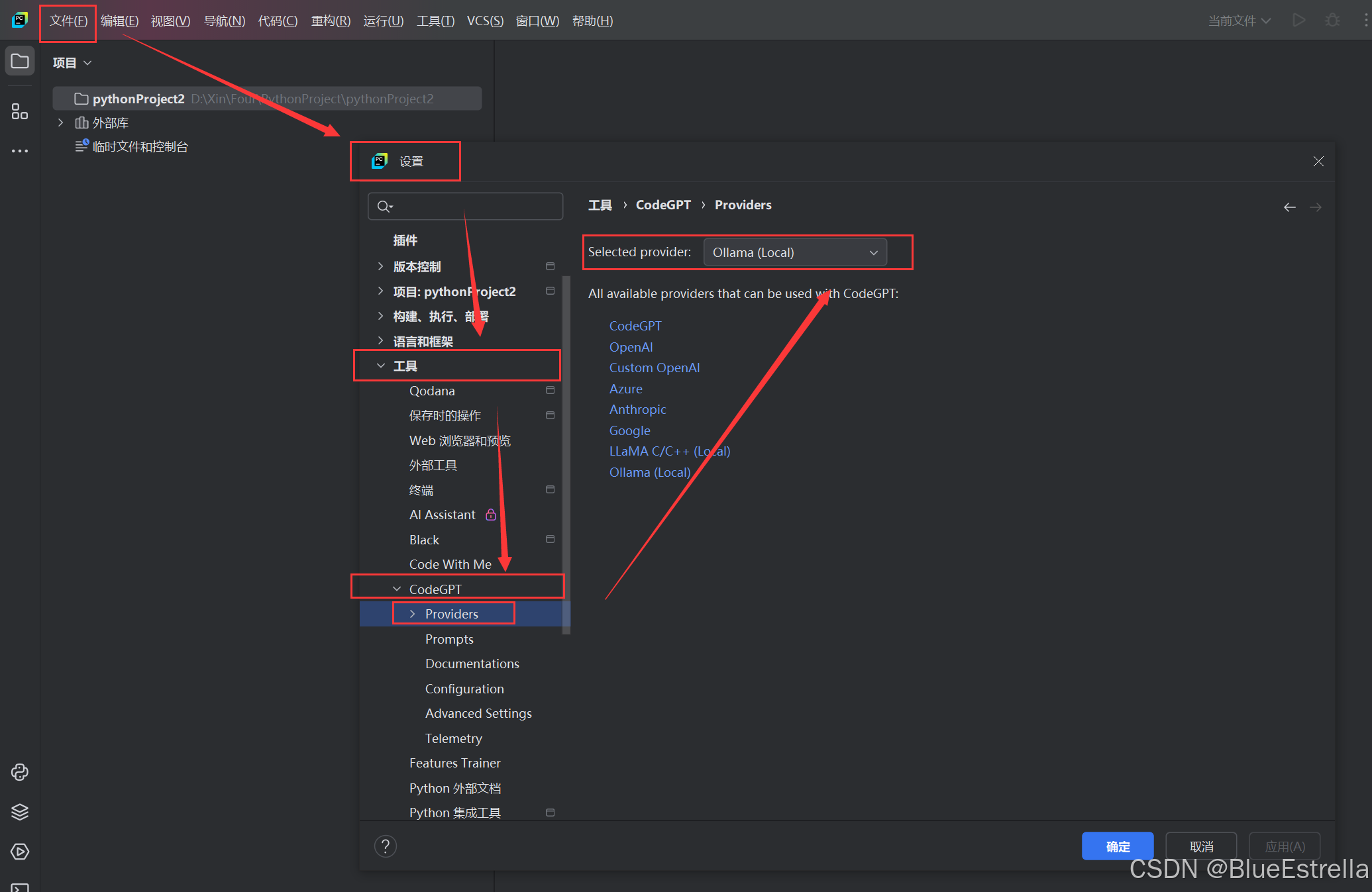Open the VCS(S) menu
1372x892 pixels.
[x=485, y=21]
